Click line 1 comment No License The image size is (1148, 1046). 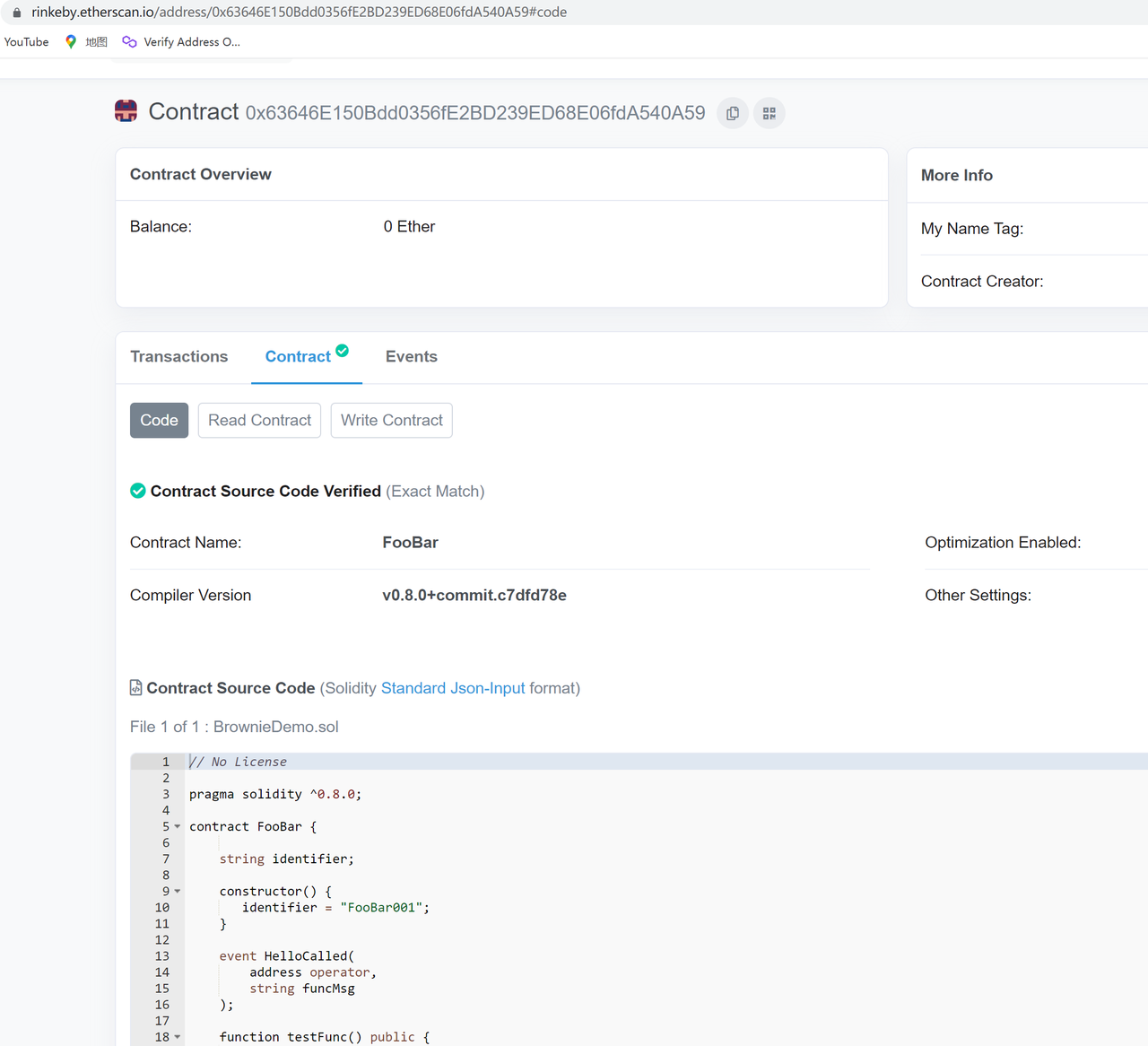click(x=238, y=762)
